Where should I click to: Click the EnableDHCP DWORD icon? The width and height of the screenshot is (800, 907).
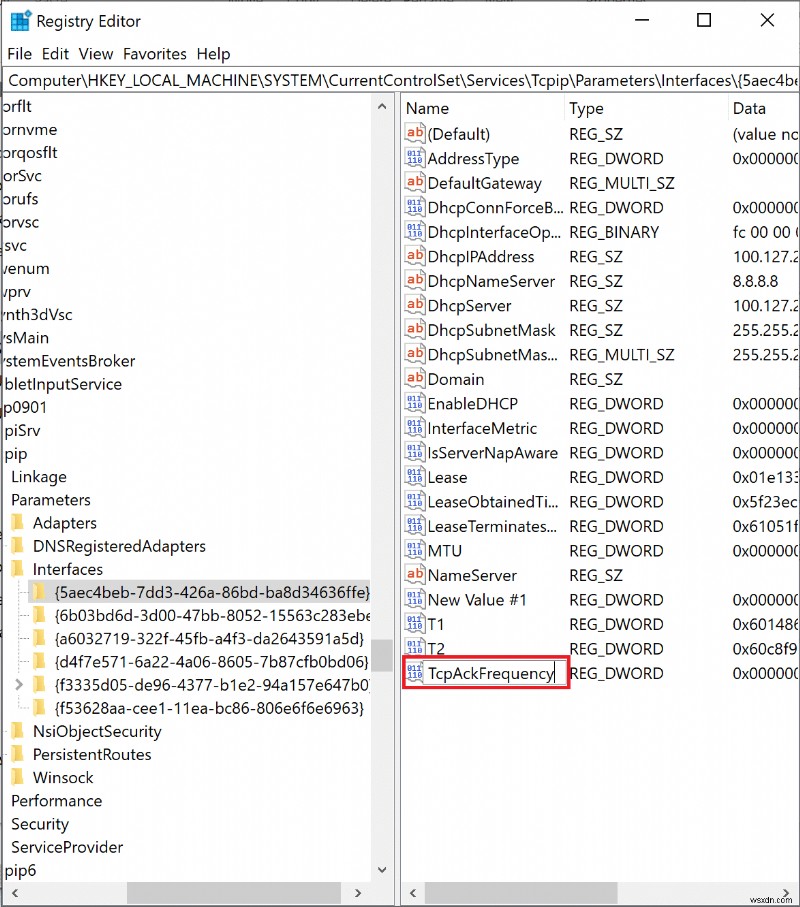pos(415,403)
